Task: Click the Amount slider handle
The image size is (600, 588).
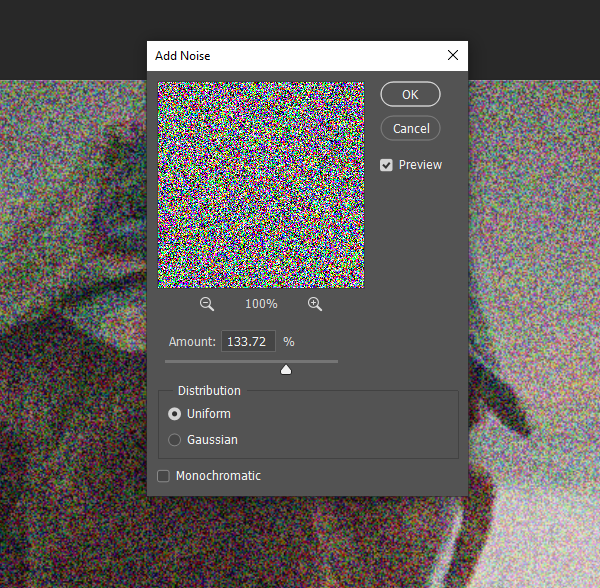Action: (286, 370)
